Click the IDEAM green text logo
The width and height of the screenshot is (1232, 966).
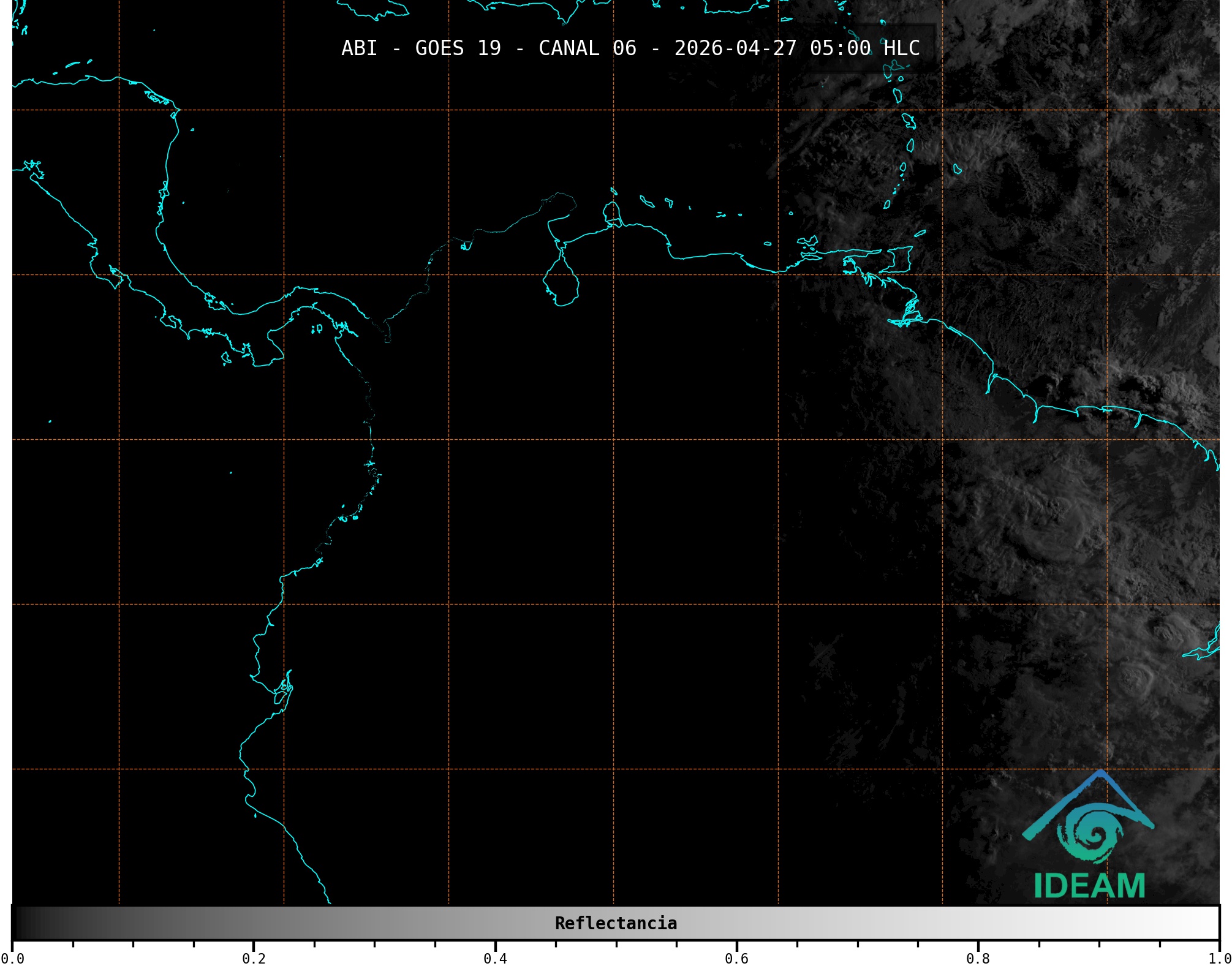pyautogui.click(x=1089, y=886)
